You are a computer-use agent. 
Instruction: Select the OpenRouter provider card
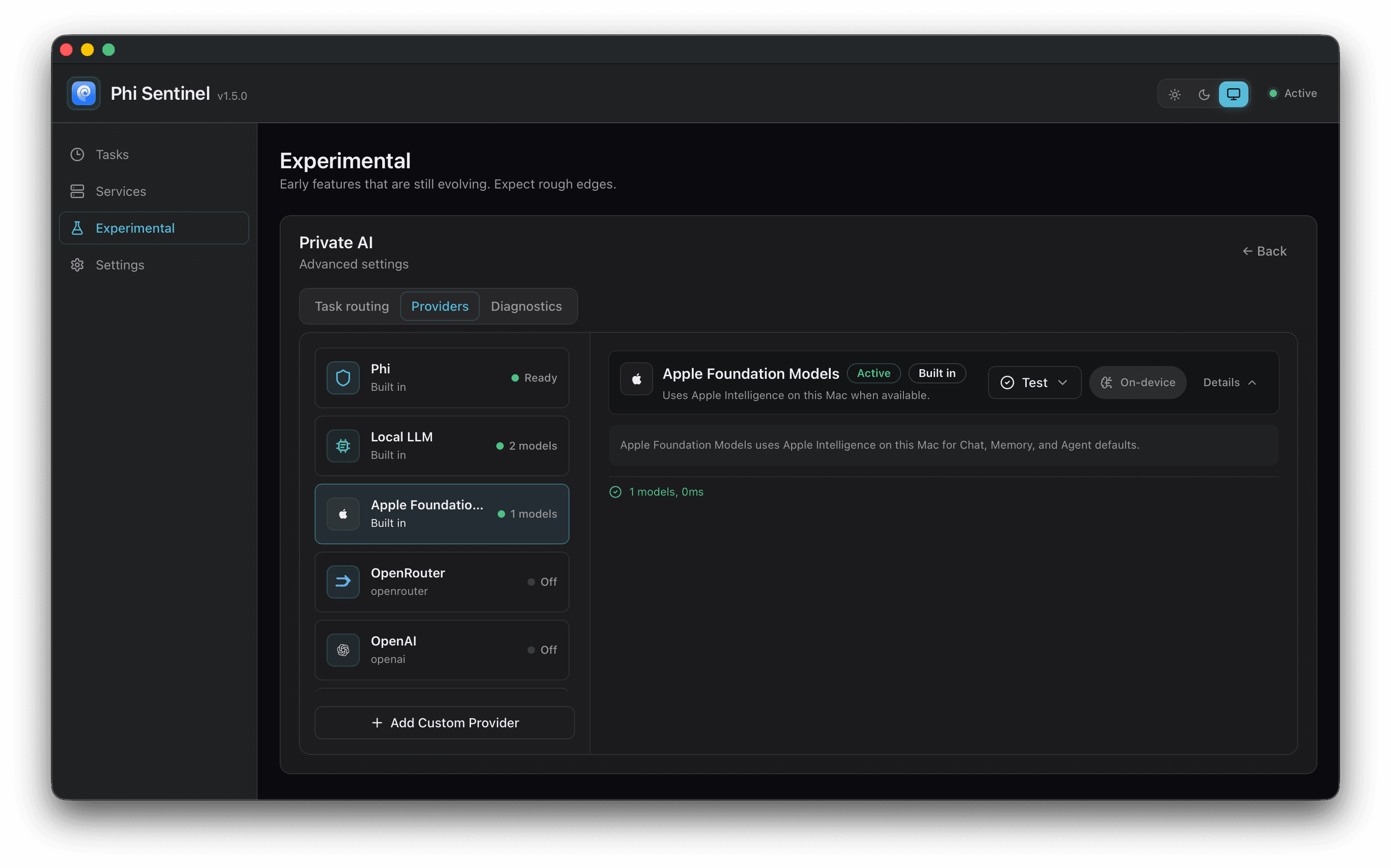tap(442, 582)
